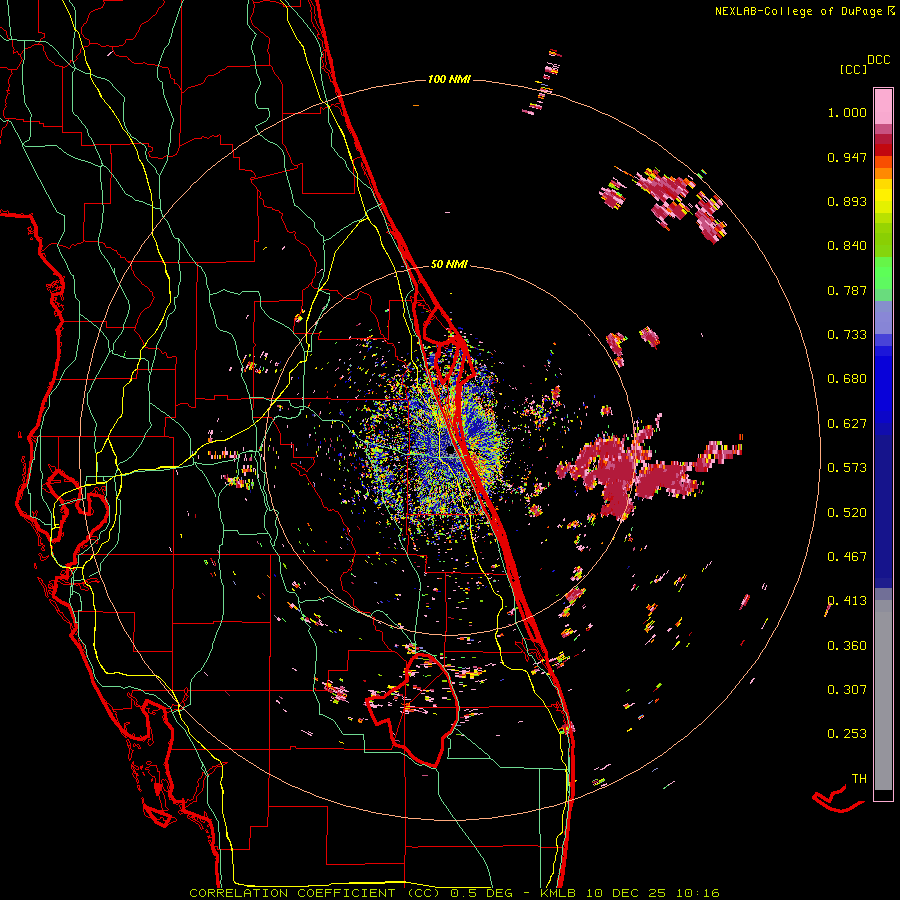Screen dimensions: 900x900
Task: Click the '0.840' scale value
Action: (x=847, y=246)
